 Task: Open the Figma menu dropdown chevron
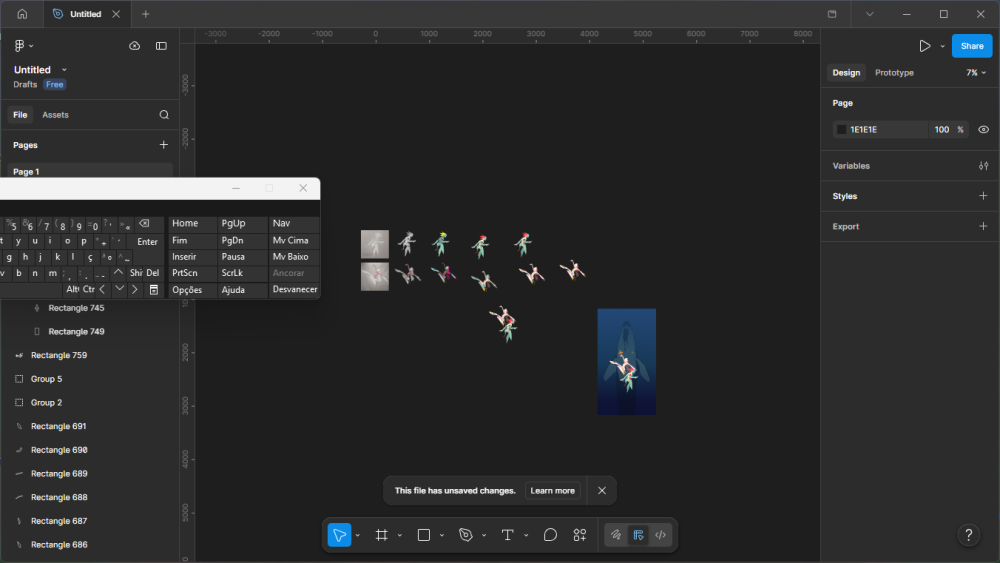31,46
